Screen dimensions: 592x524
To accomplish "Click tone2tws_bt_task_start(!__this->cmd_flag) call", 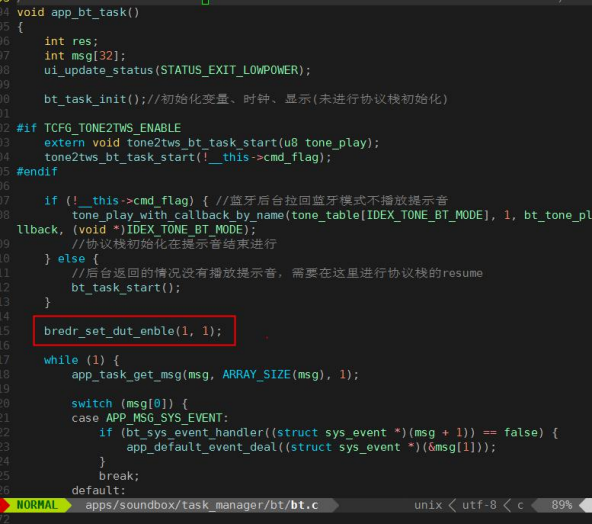I will (x=188, y=157).
